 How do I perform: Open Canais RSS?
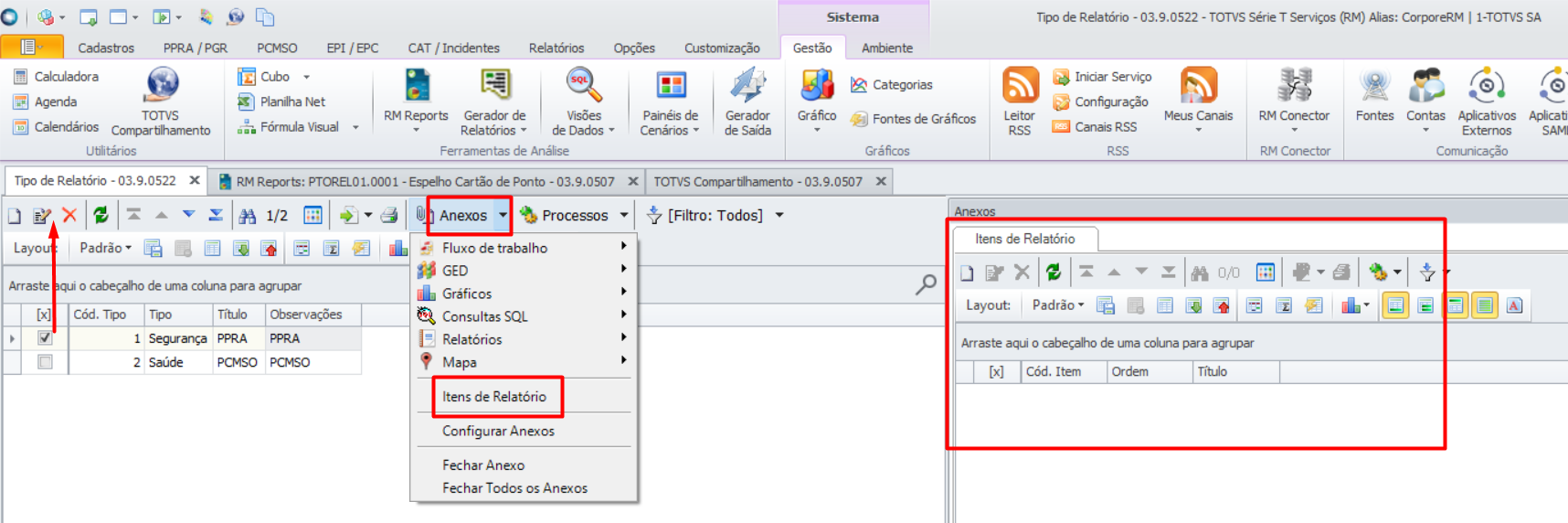click(x=1096, y=127)
